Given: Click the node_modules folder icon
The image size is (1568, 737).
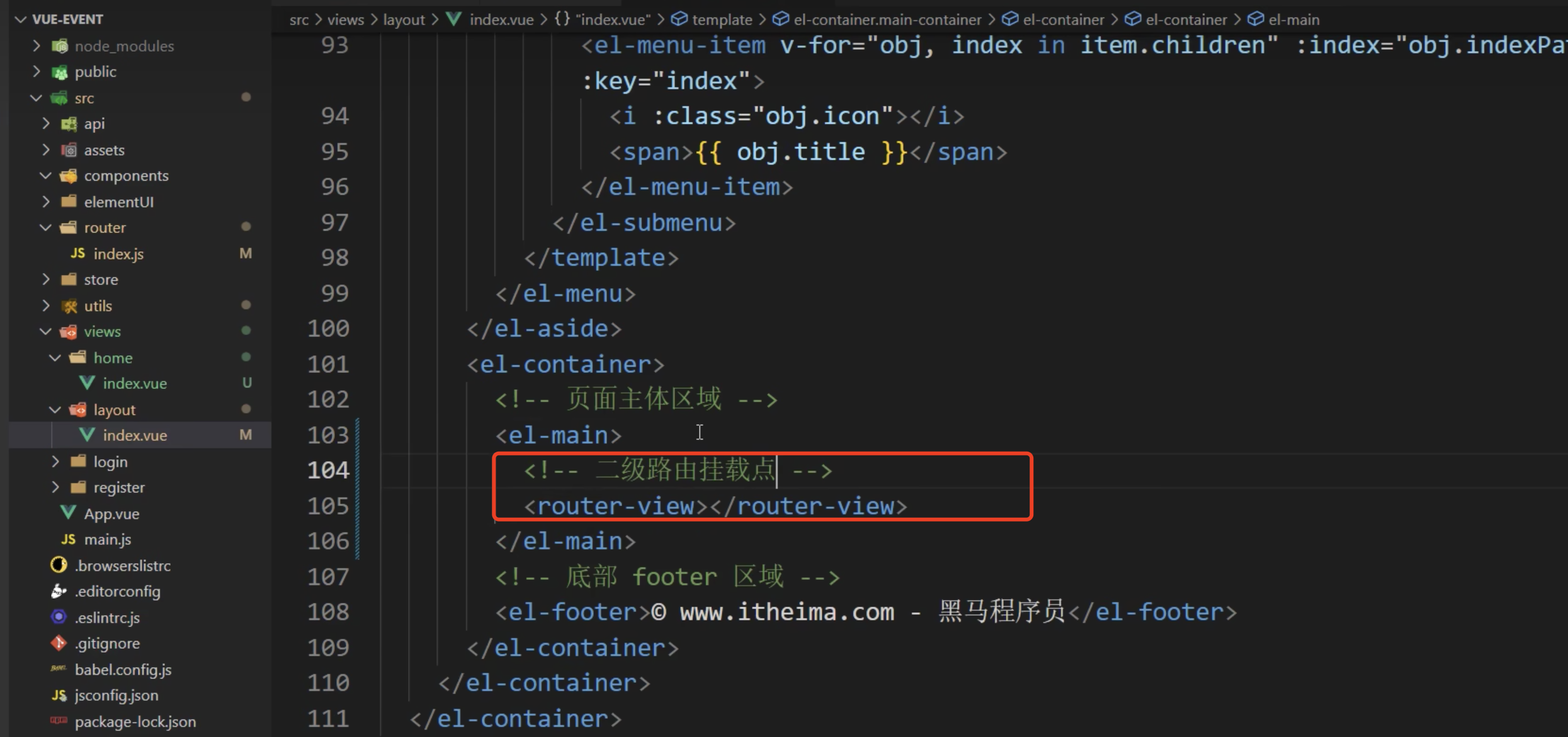Looking at the screenshot, I should 60,45.
